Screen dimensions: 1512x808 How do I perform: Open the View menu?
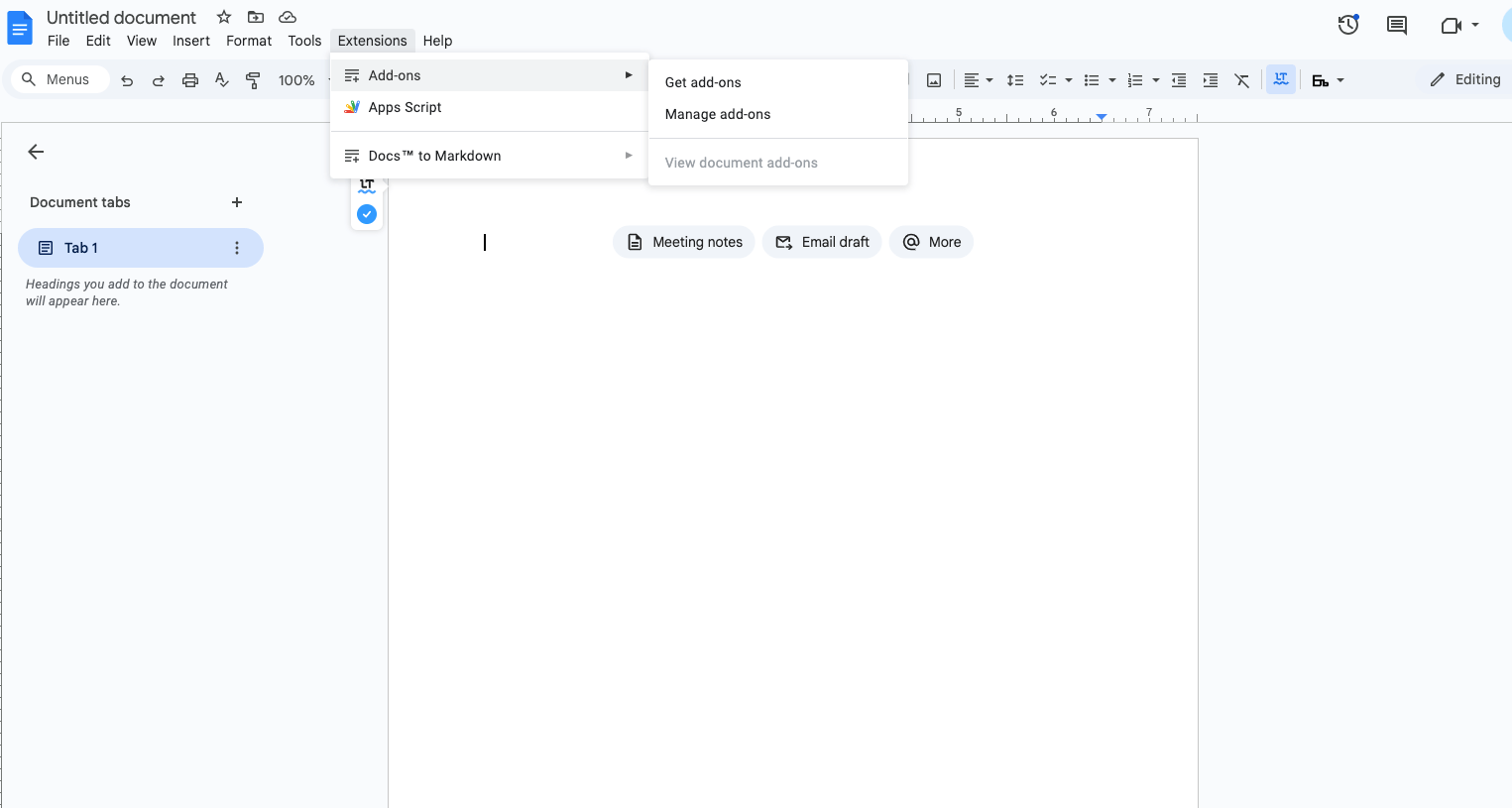point(142,41)
